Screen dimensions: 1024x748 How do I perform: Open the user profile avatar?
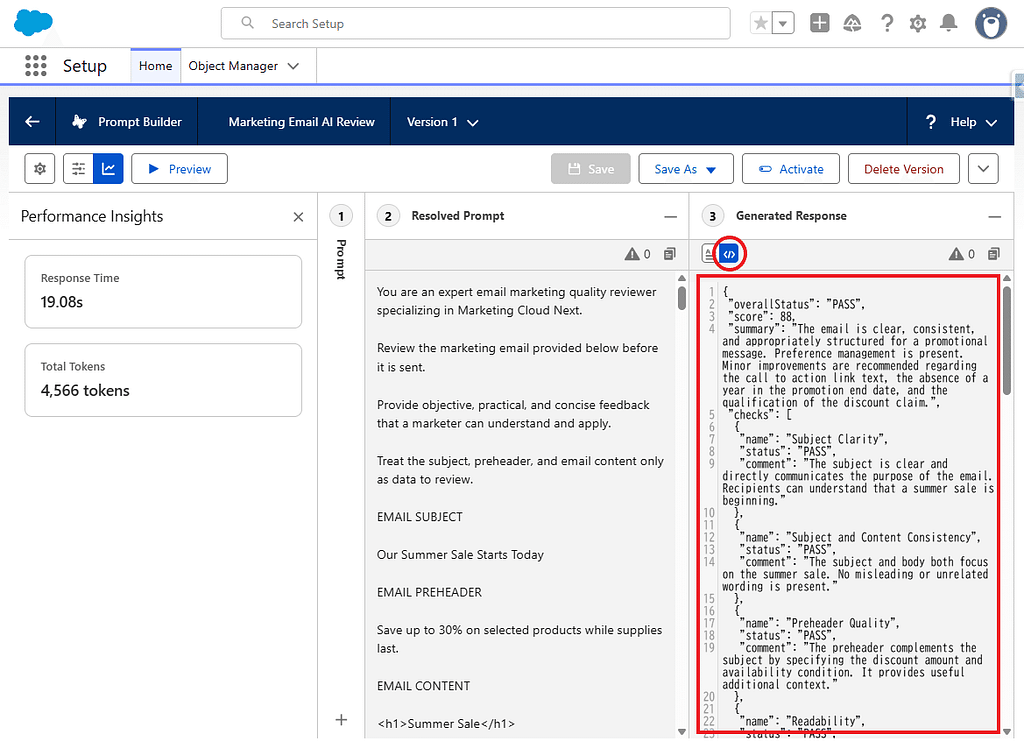coord(991,24)
